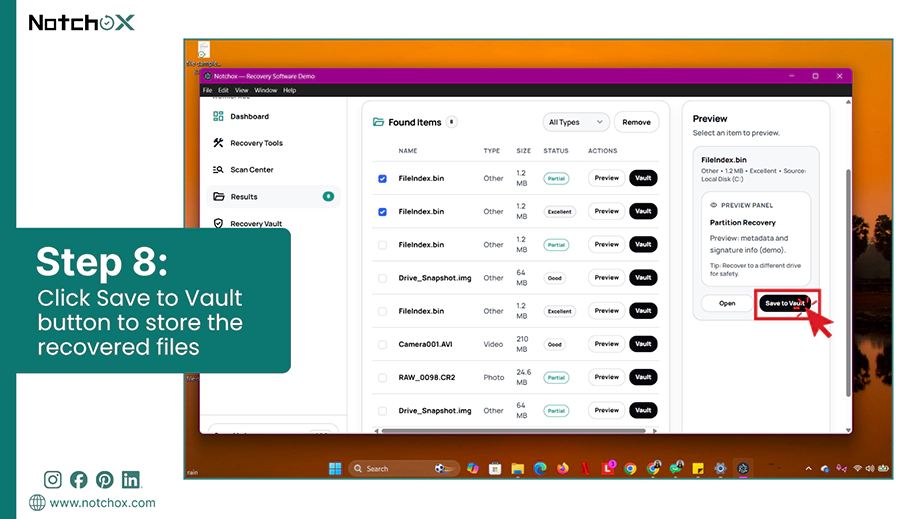Send RAW_0098.CR2 to Vault
This screenshot has height=519, width=922.
[x=643, y=377]
